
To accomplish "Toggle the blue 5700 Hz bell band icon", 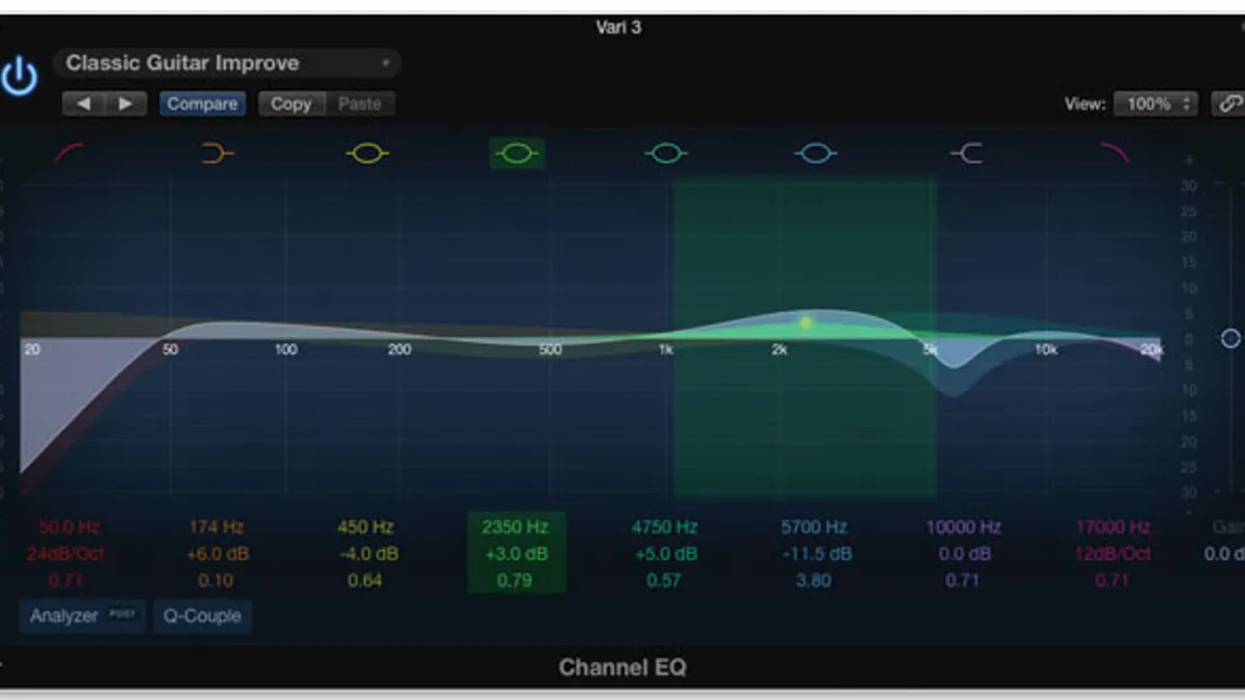I will 815,153.
